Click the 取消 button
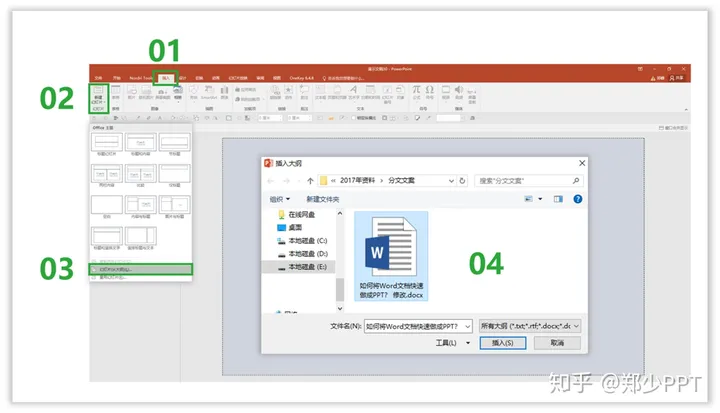Image resolution: width=720 pixels, height=413 pixels. [557, 343]
